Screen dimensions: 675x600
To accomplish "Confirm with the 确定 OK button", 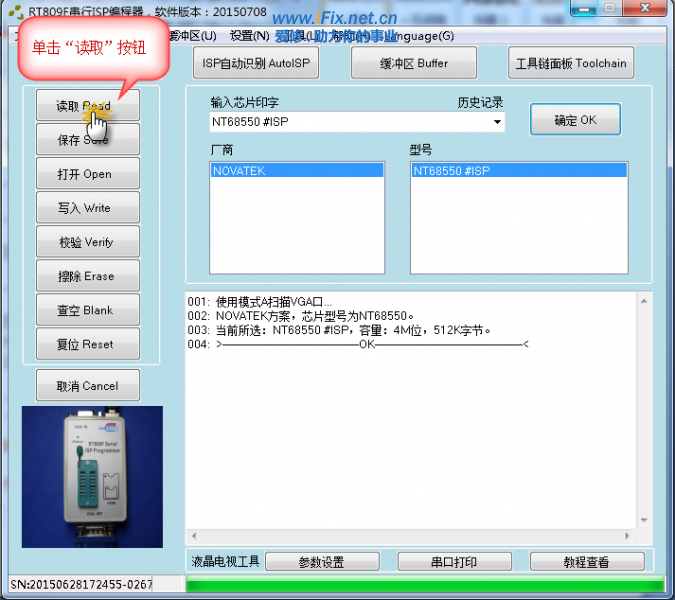I will point(575,120).
